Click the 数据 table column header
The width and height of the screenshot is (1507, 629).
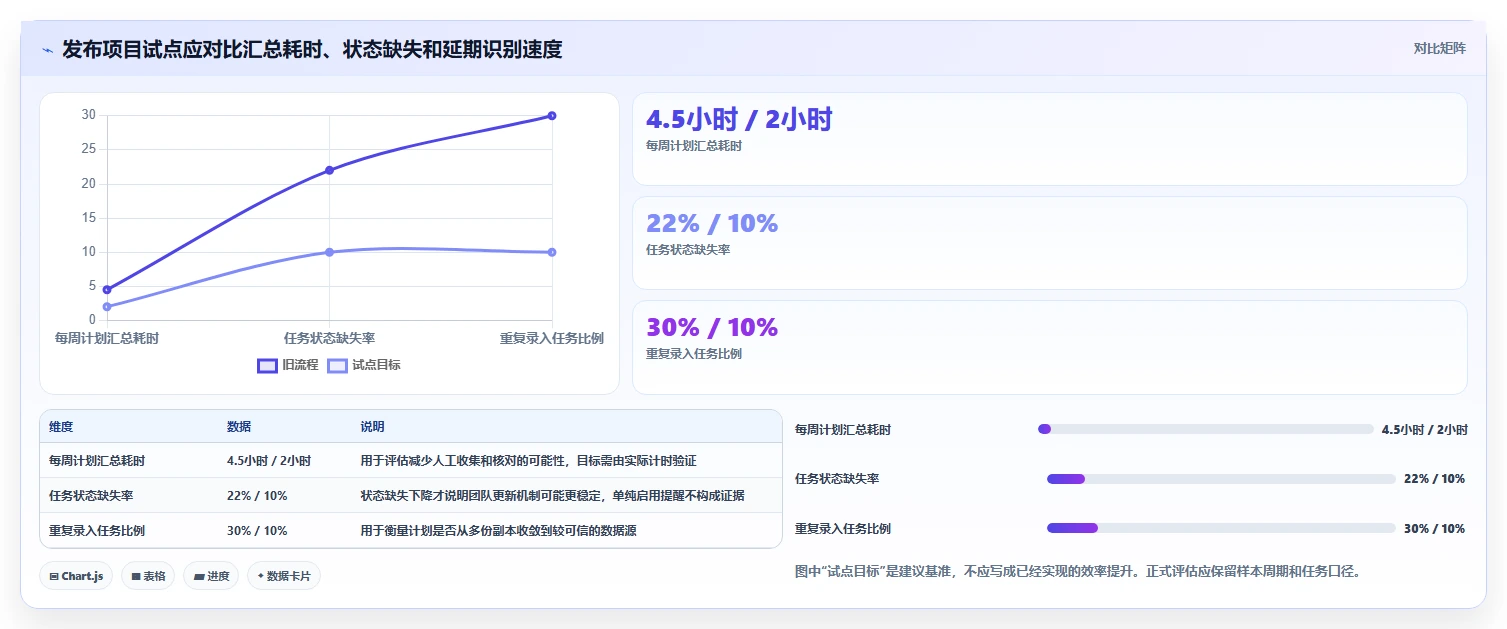pos(239,427)
